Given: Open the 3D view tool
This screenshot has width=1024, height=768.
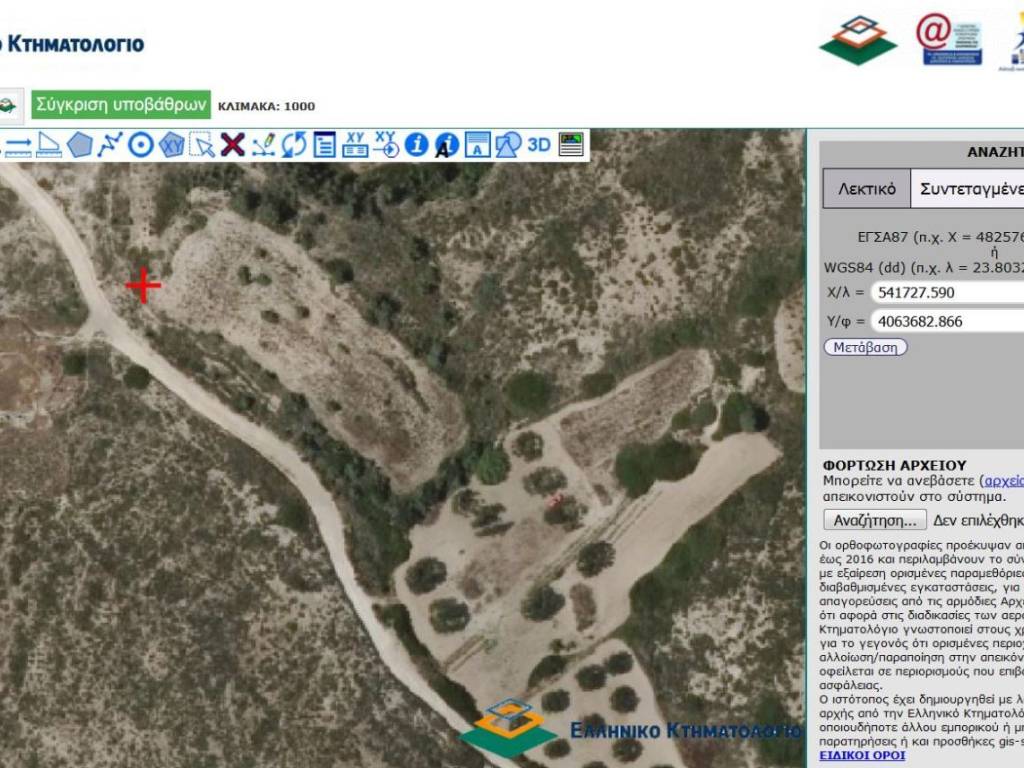Looking at the screenshot, I should click(x=539, y=145).
